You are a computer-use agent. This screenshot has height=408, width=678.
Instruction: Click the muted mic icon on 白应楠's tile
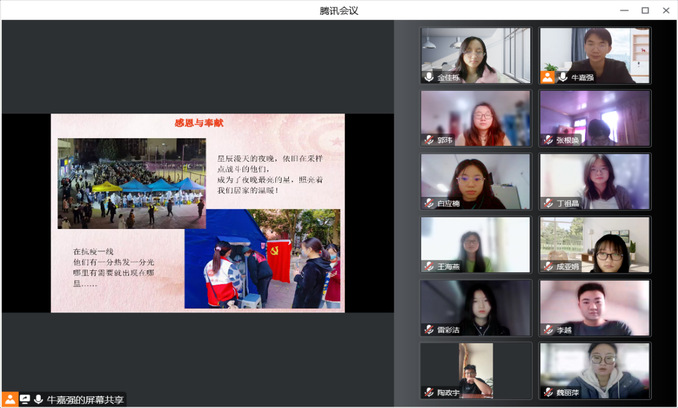(429, 203)
